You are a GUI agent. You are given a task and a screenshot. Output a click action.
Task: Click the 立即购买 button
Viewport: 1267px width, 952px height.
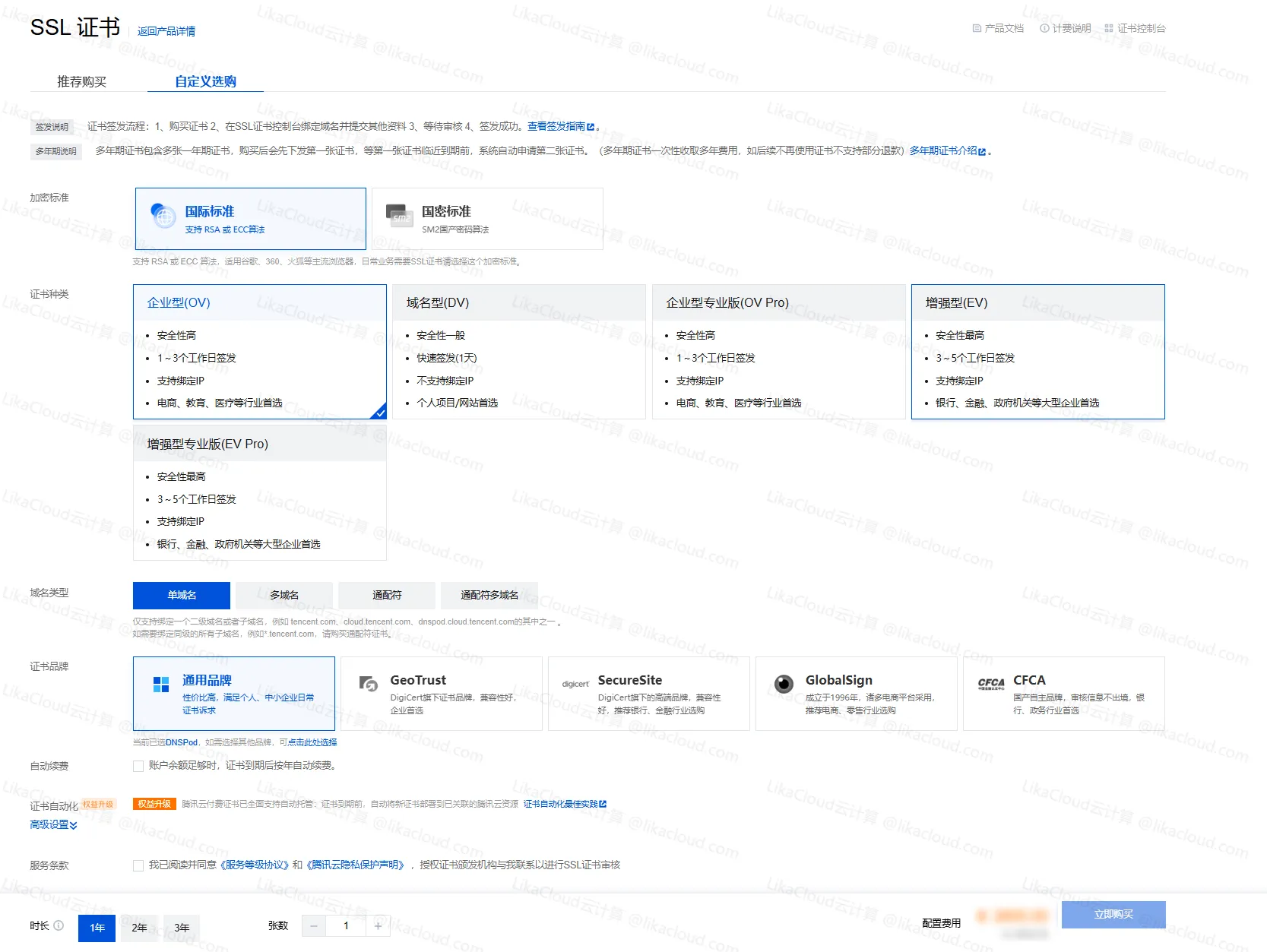pyautogui.click(x=1113, y=914)
